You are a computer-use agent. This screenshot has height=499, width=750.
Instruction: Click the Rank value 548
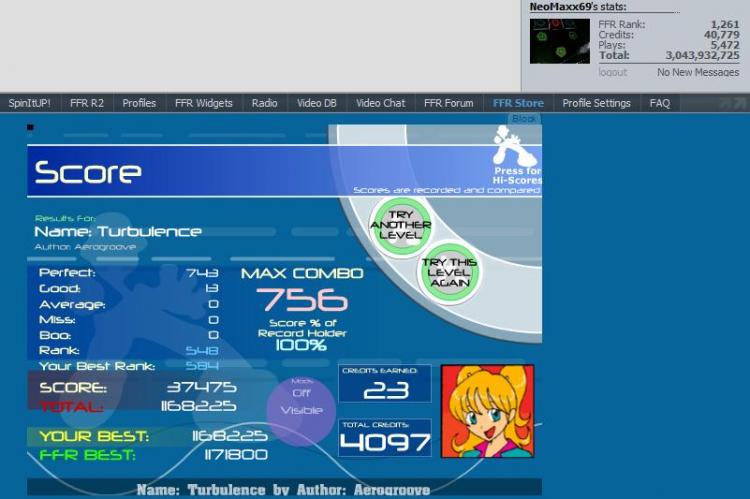tap(202, 351)
